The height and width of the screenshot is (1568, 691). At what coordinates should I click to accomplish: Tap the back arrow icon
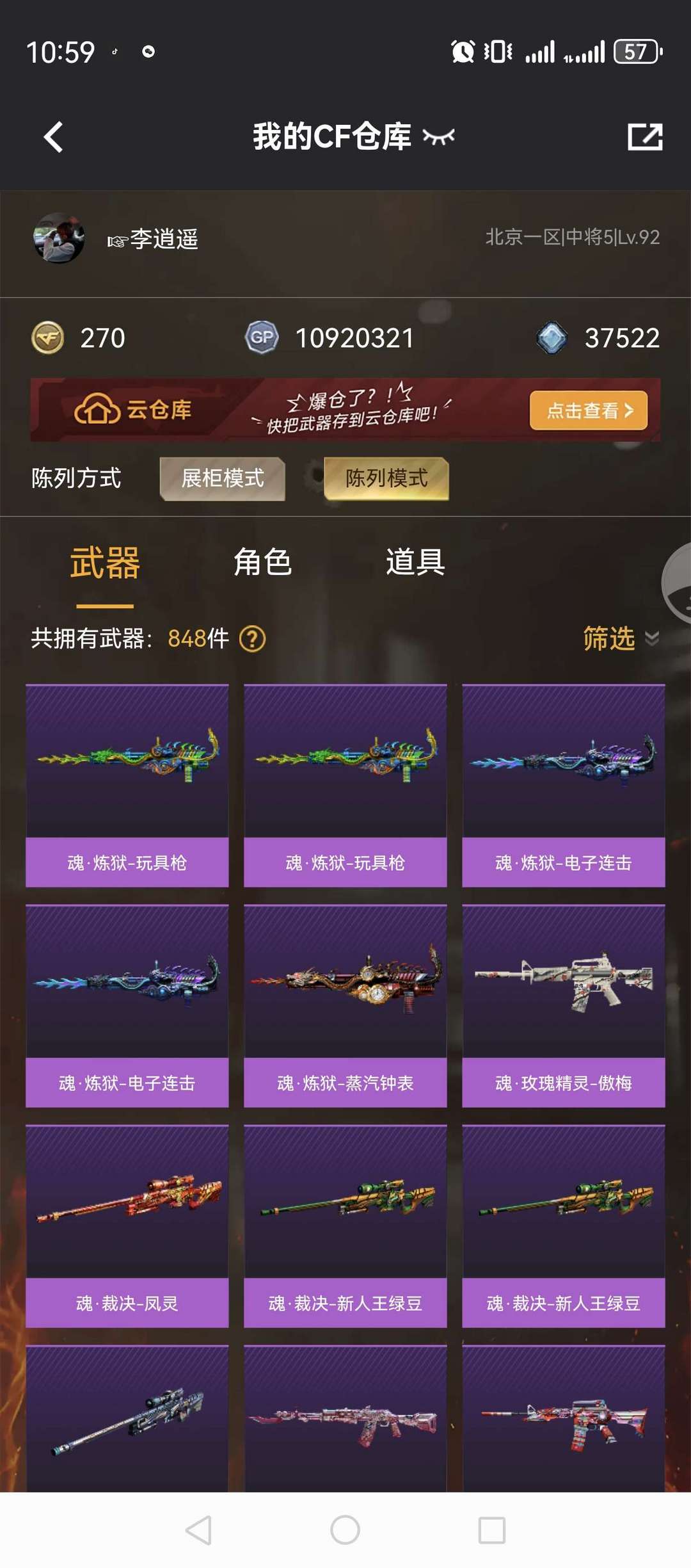(53, 137)
